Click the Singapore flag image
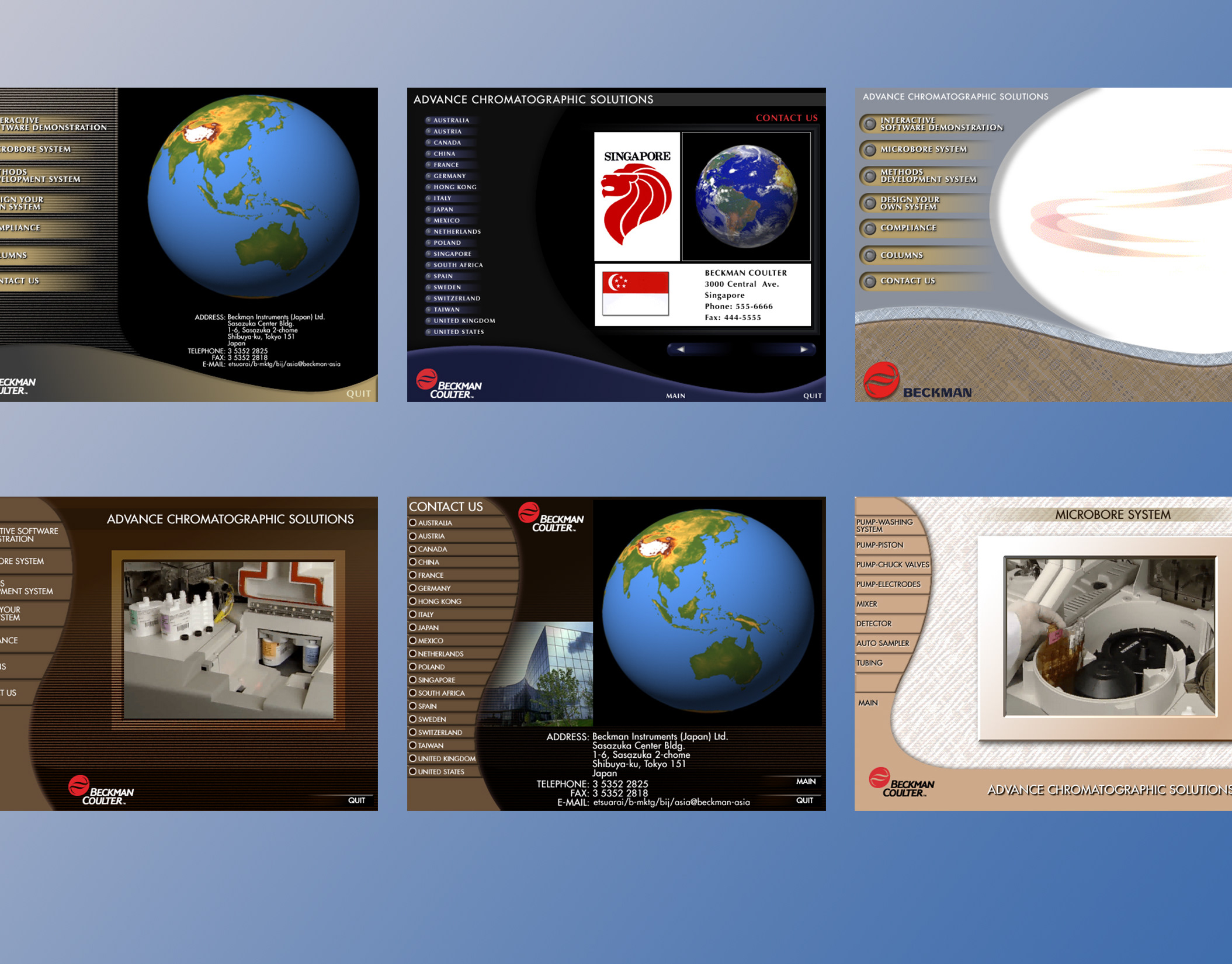 point(636,293)
